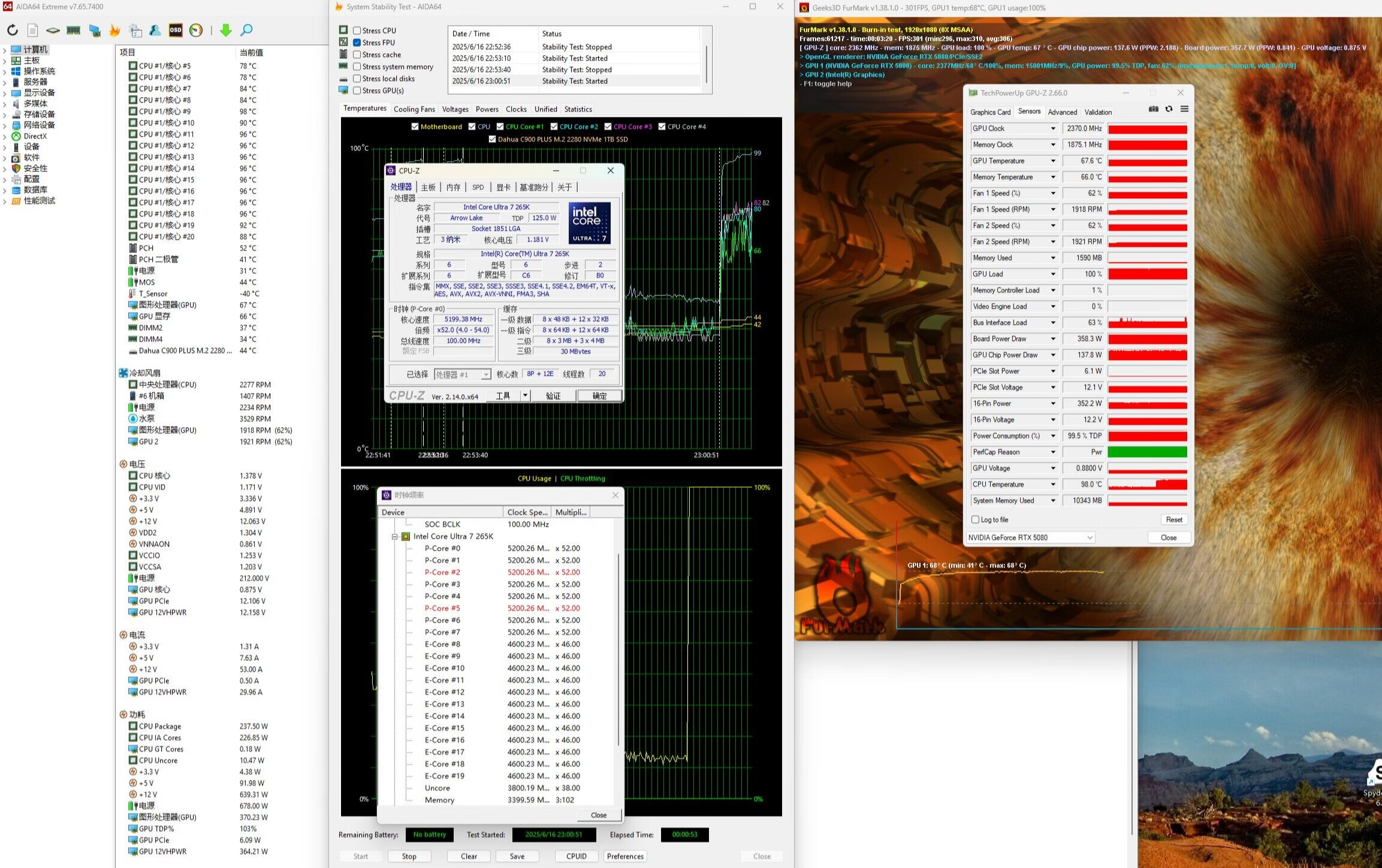
Task: Collapse the Intel Core Ultra 7 265K node
Action: (x=394, y=536)
